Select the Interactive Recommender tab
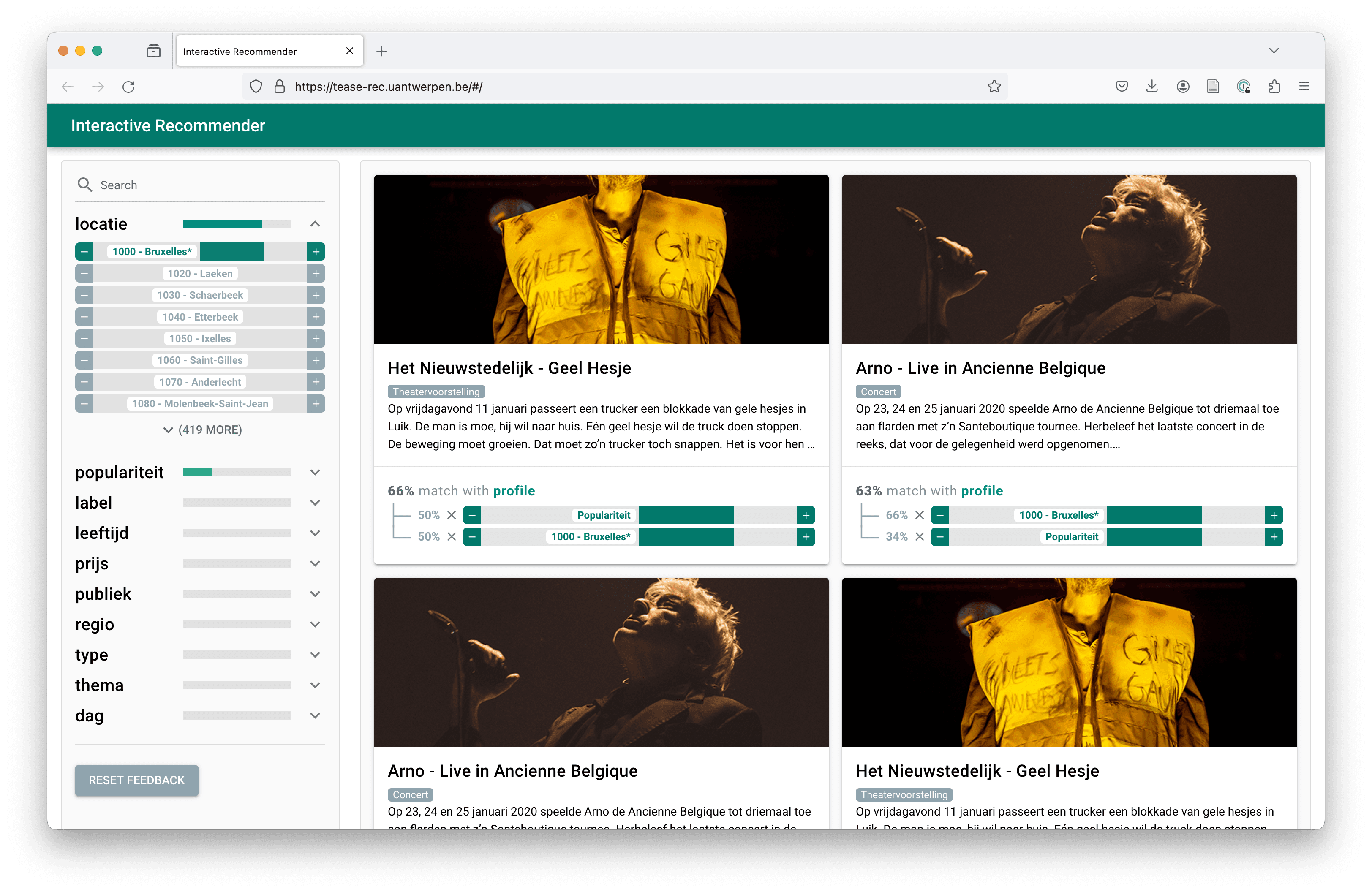 (x=270, y=51)
